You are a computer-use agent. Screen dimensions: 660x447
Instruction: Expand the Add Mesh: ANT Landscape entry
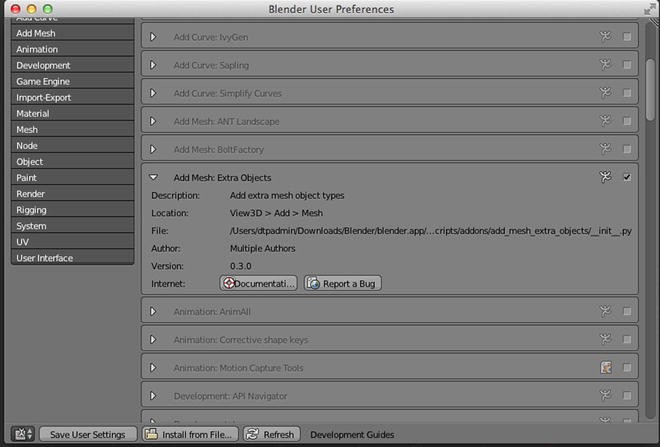[x=153, y=121]
